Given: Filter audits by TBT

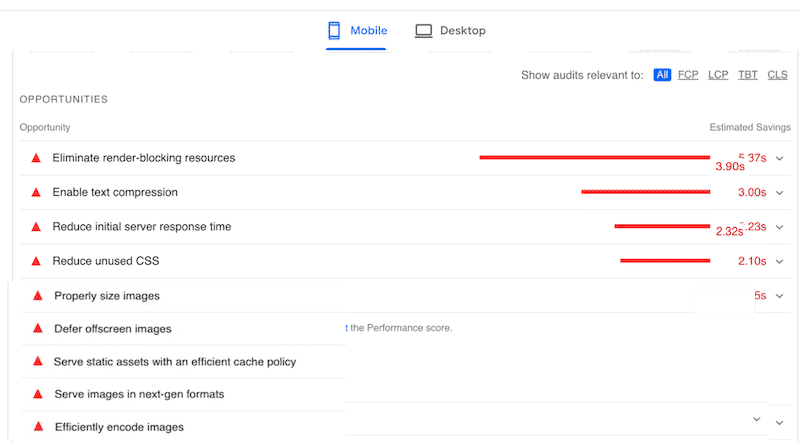Looking at the screenshot, I should 748,75.
